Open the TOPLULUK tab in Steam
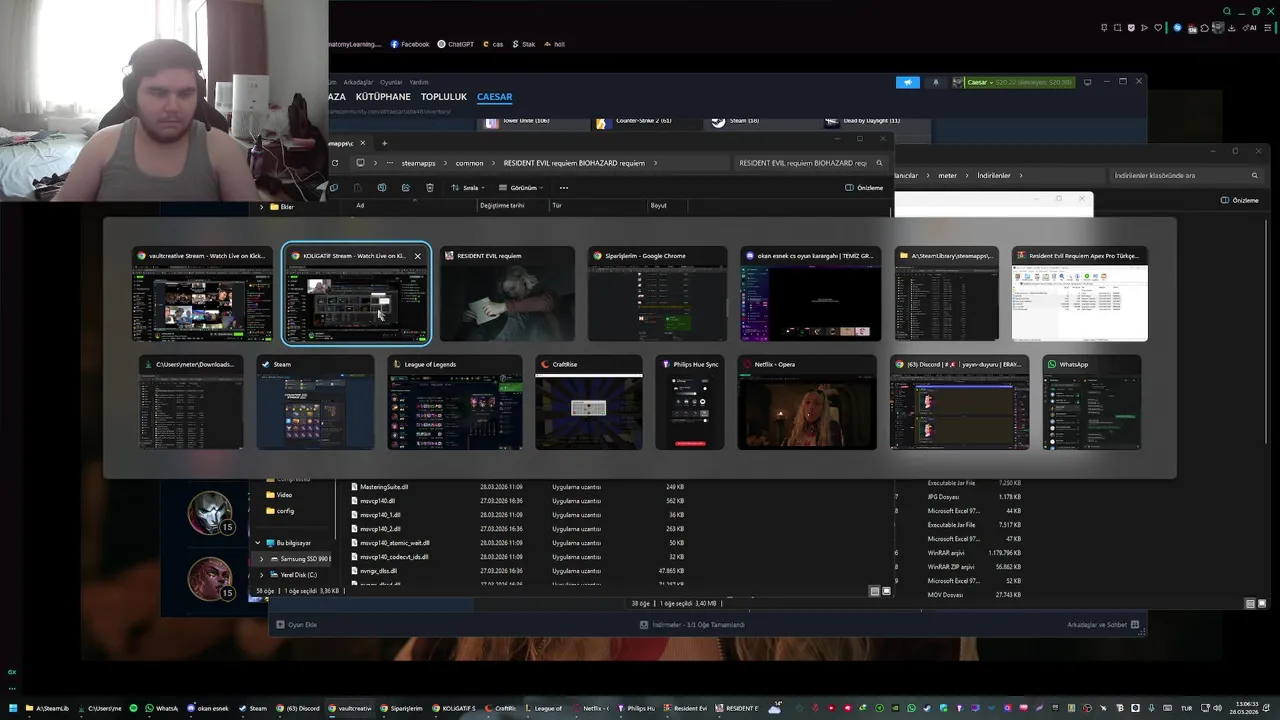 tap(444, 97)
